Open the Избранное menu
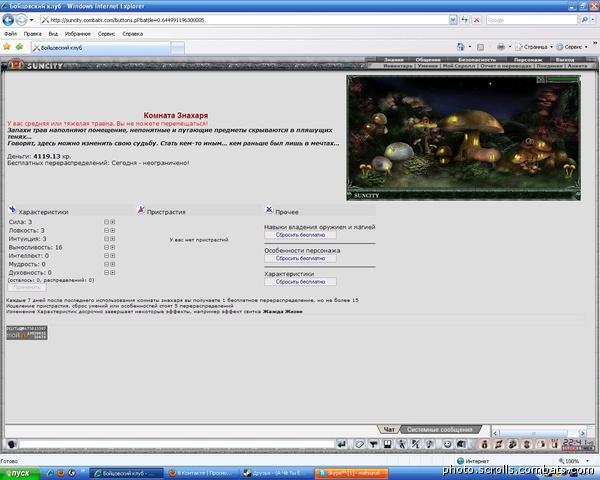The width and height of the screenshot is (600, 480). point(78,34)
